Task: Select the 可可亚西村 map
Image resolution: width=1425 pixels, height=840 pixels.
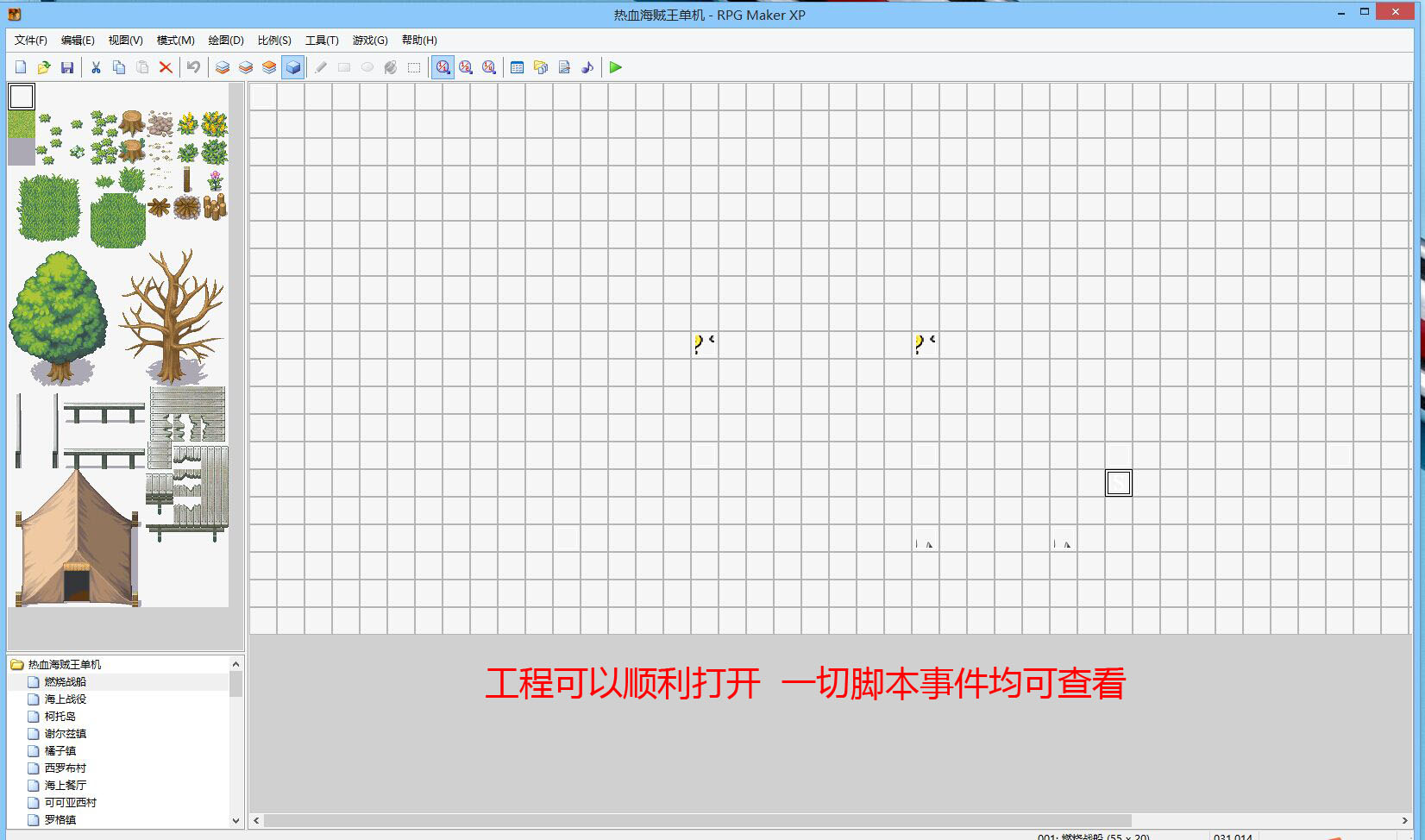Action: [71, 802]
